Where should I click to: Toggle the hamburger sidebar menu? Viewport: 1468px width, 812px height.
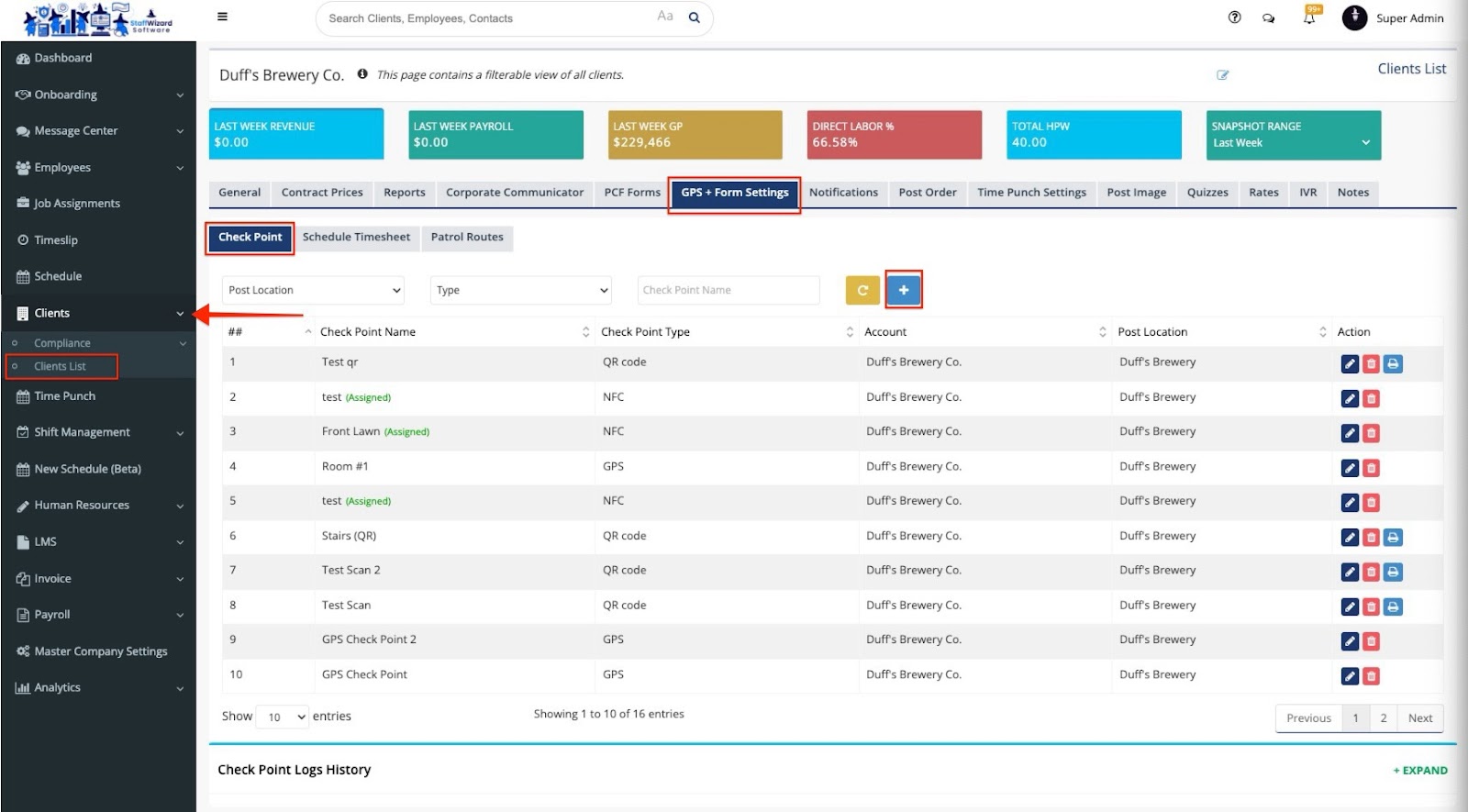(x=222, y=17)
